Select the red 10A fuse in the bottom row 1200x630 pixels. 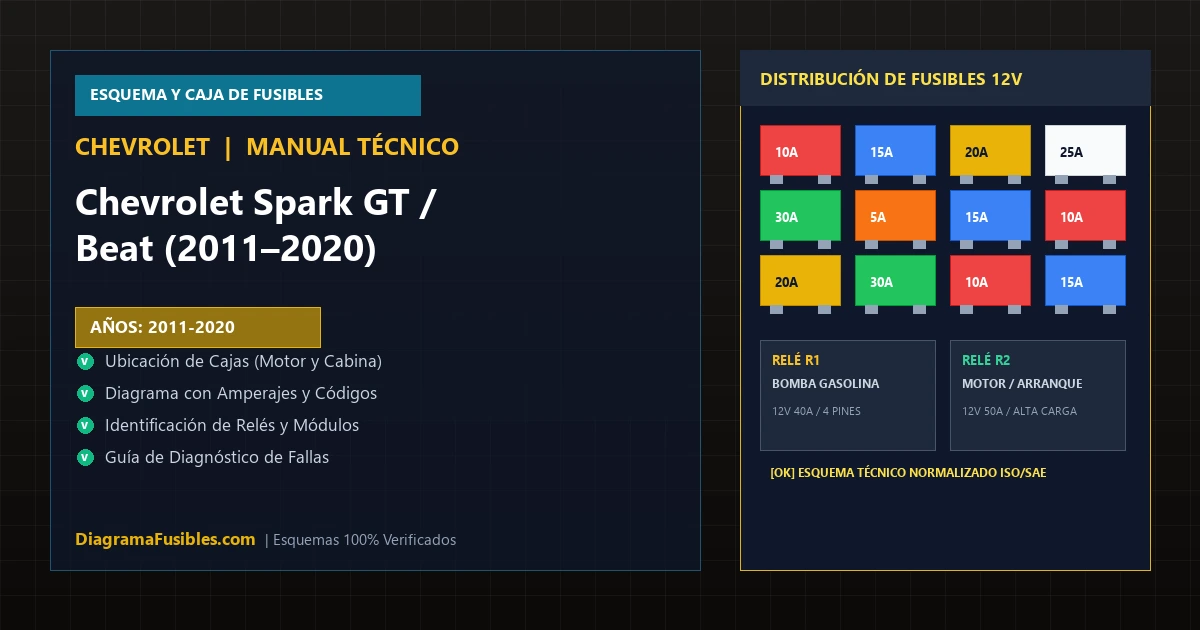coord(990,281)
